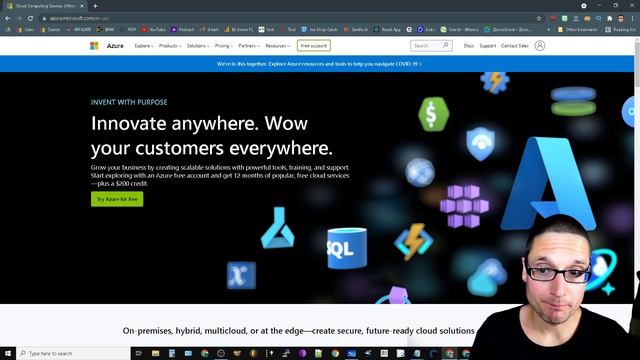Click the blue shield security icon
This screenshot has height=360, width=640.
tap(481, 144)
